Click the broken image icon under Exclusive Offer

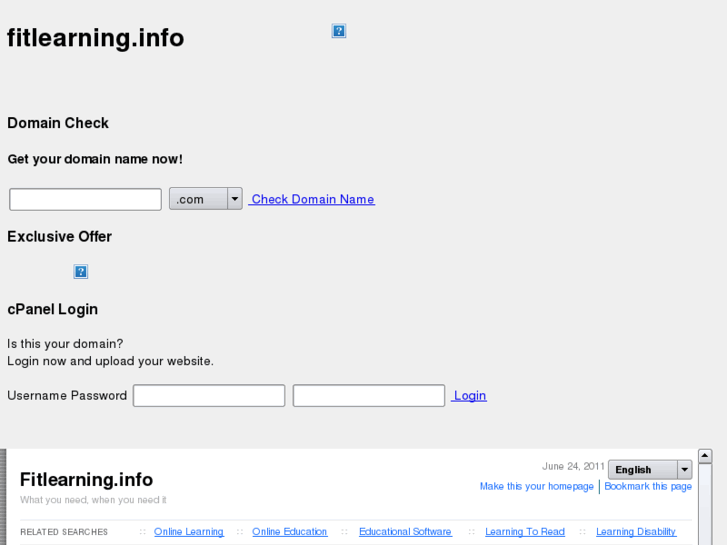(81, 271)
